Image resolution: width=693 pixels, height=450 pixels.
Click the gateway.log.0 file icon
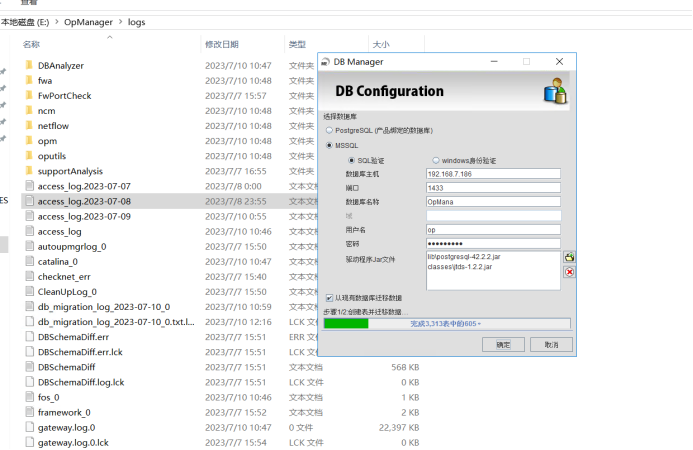pyautogui.click(x=30, y=427)
